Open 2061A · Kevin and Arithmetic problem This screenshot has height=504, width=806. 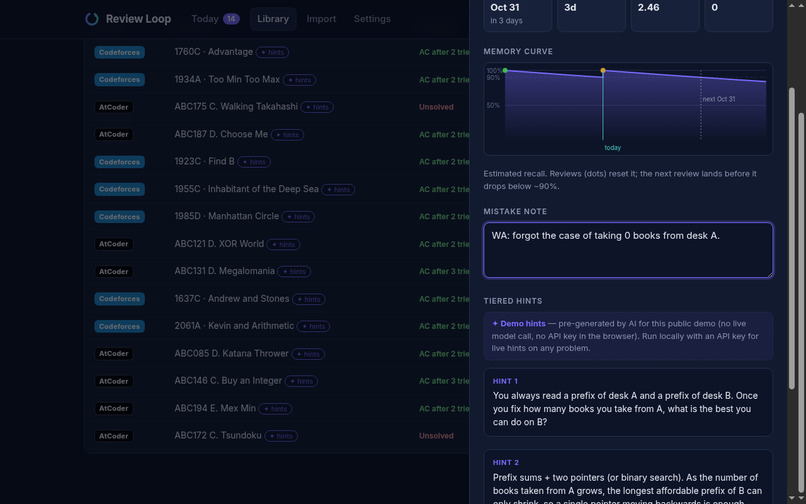coord(234,326)
